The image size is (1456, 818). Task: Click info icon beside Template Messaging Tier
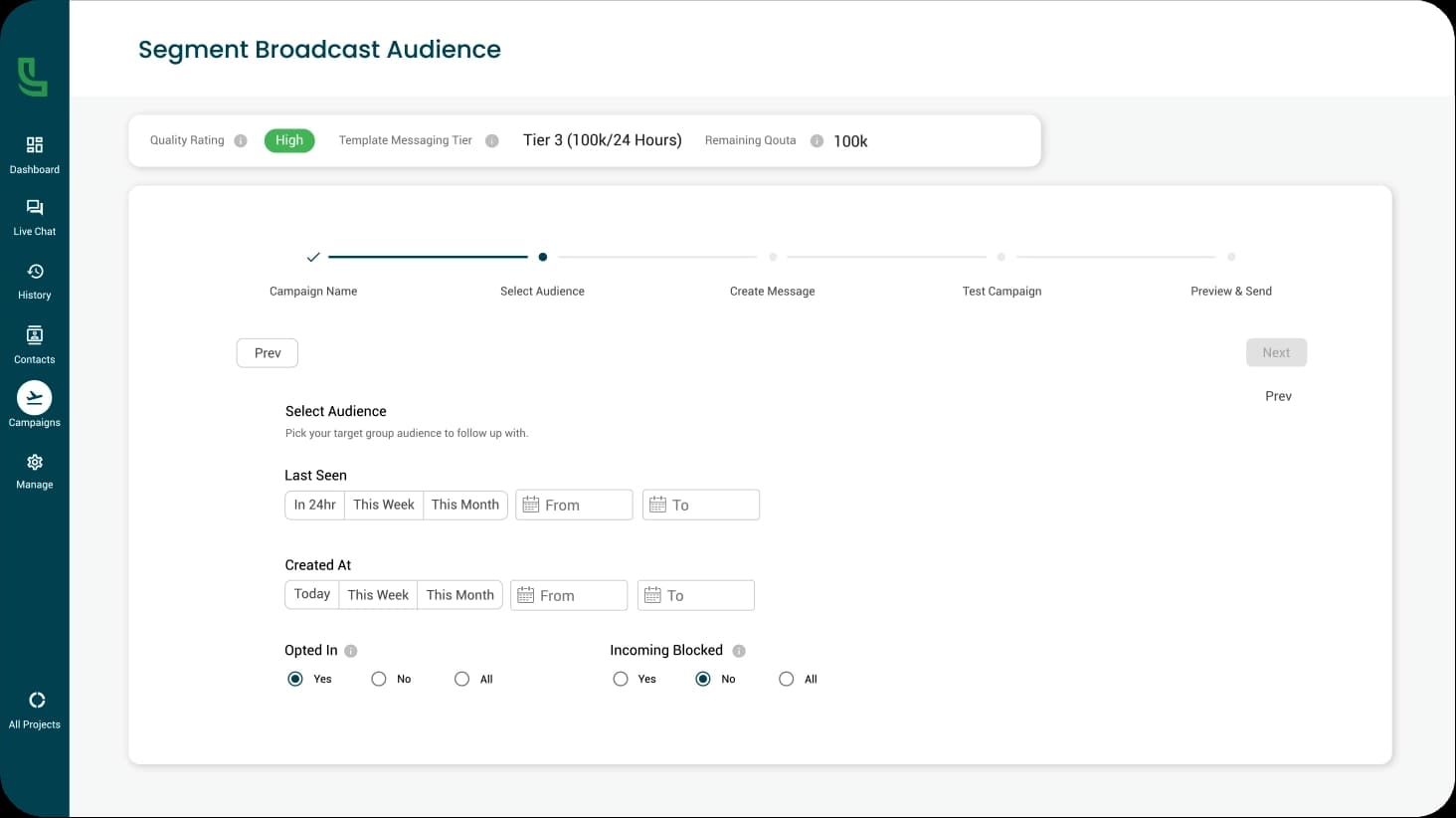492,140
